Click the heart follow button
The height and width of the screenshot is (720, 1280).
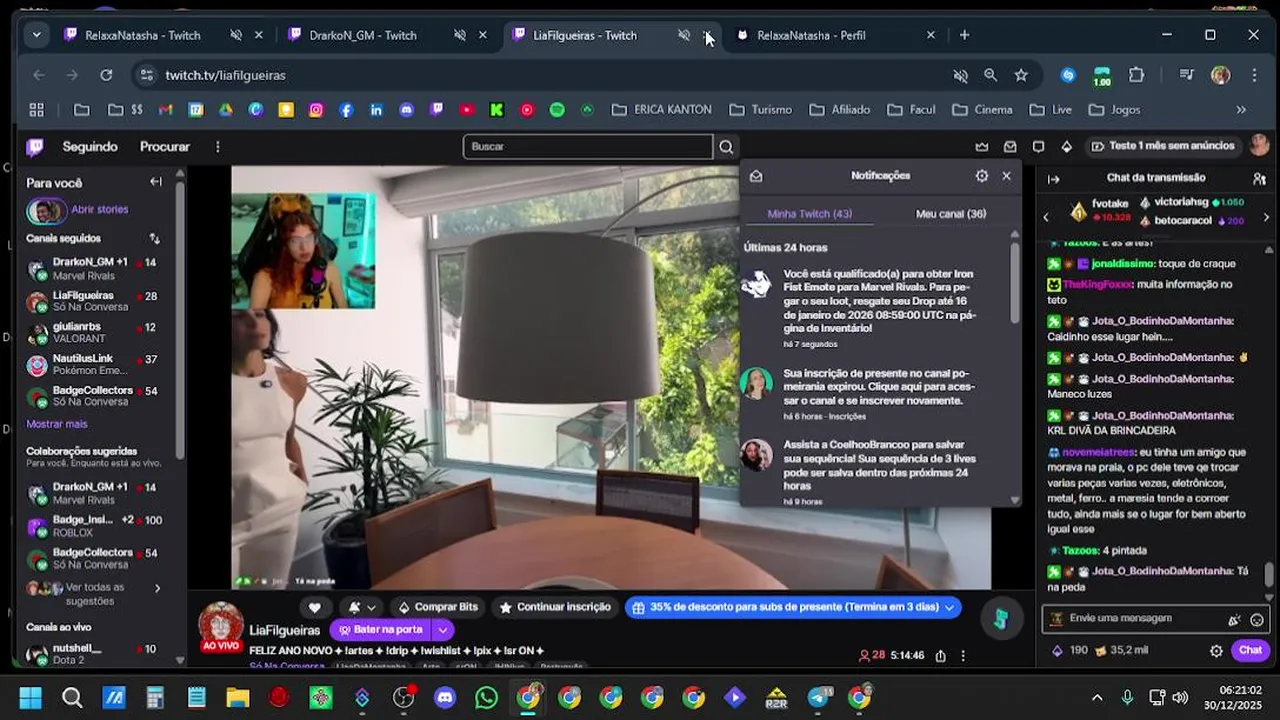tap(314, 607)
